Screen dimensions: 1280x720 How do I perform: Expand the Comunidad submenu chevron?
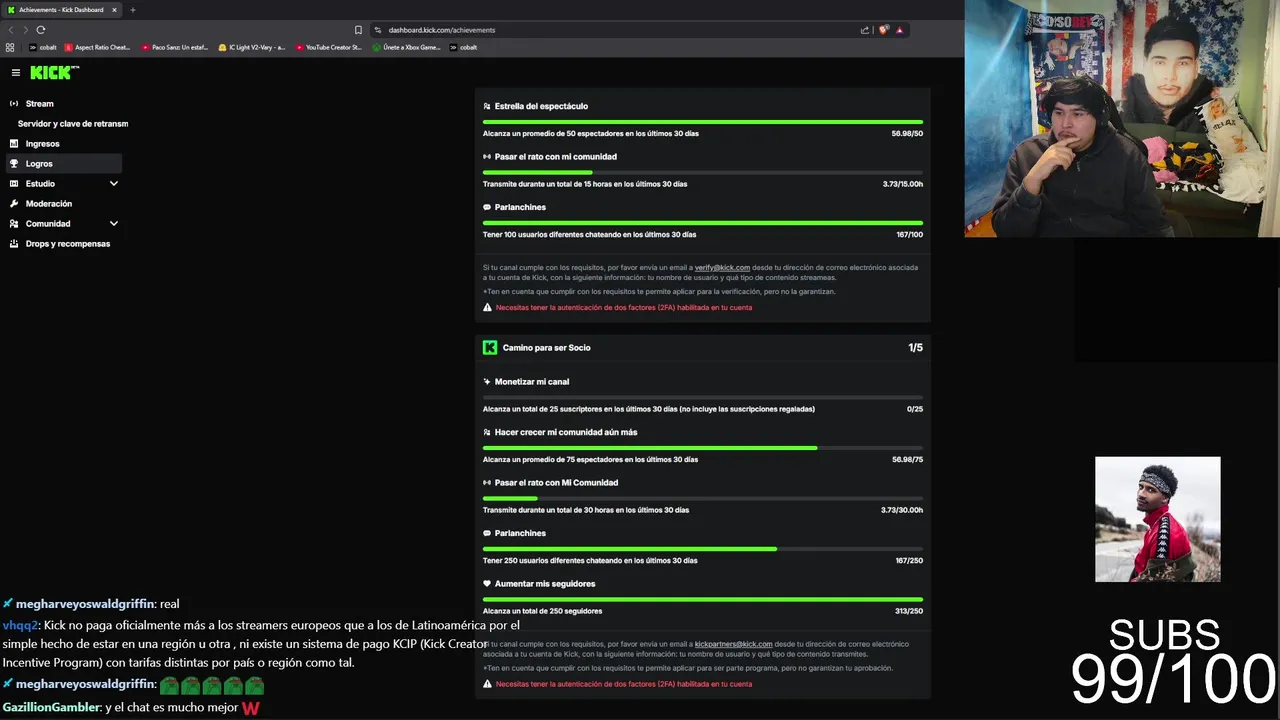(114, 224)
